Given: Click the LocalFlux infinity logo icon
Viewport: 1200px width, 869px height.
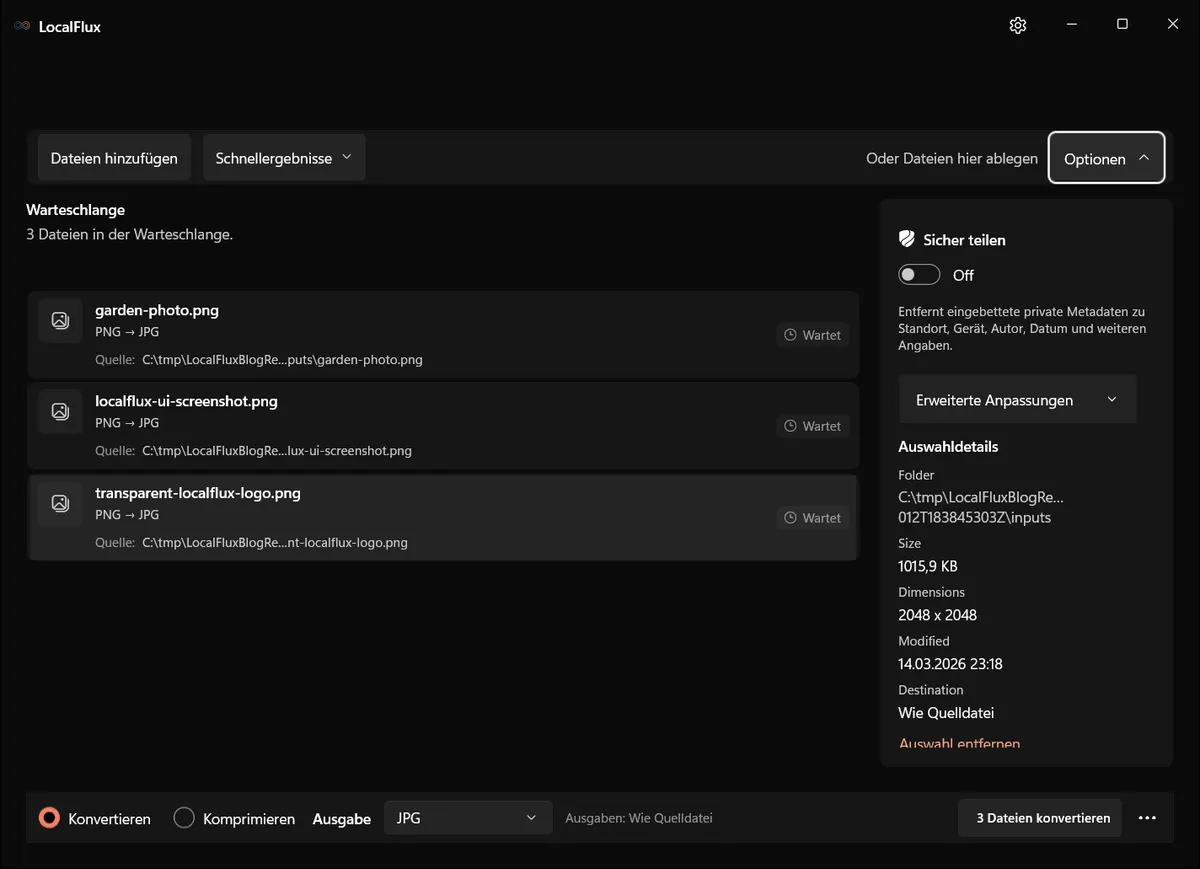Looking at the screenshot, I should pos(22,26).
